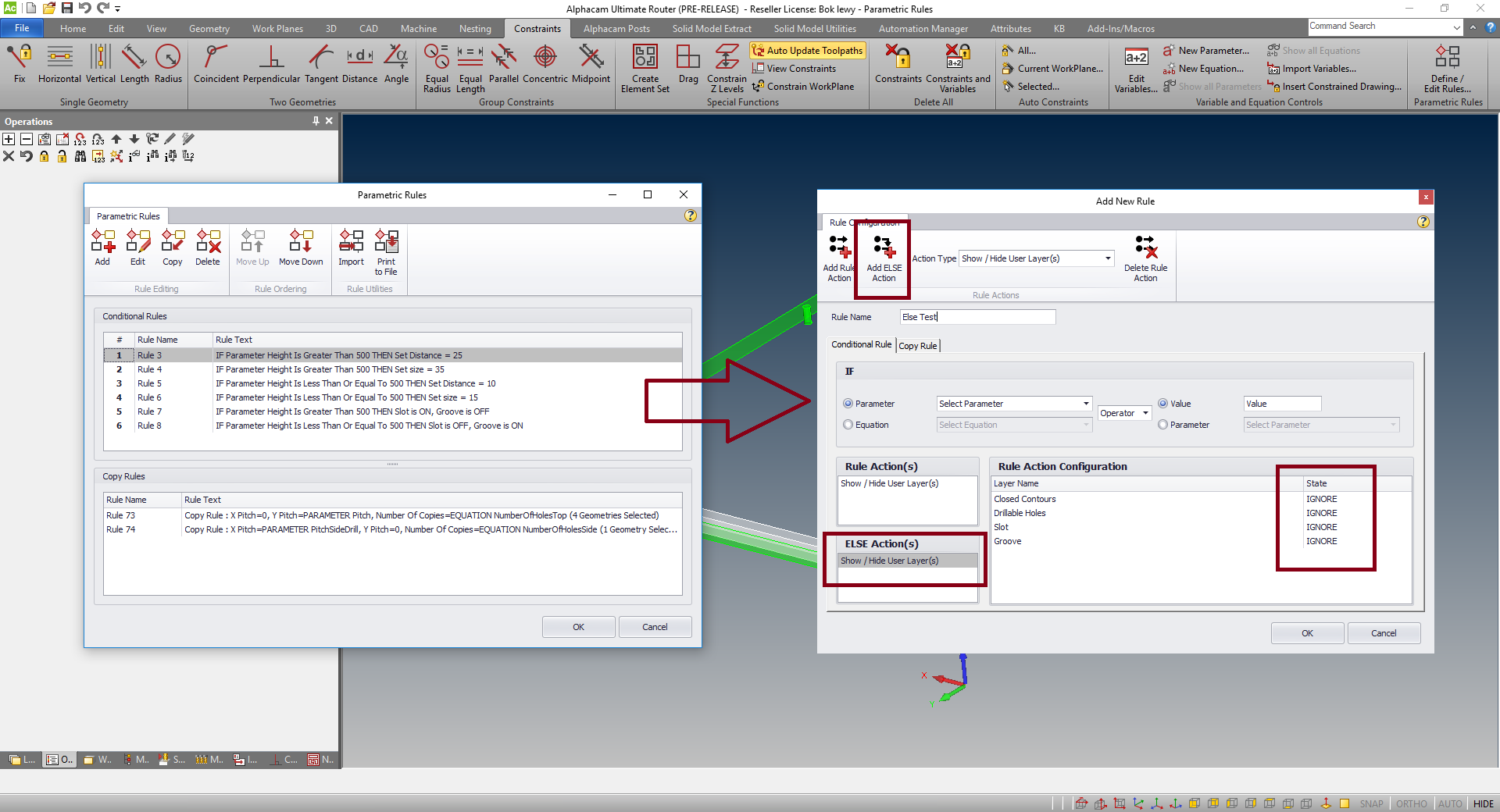Open the Geometry ribbon tab
Screen dimensions: 1500x812
pyautogui.click(x=209, y=29)
